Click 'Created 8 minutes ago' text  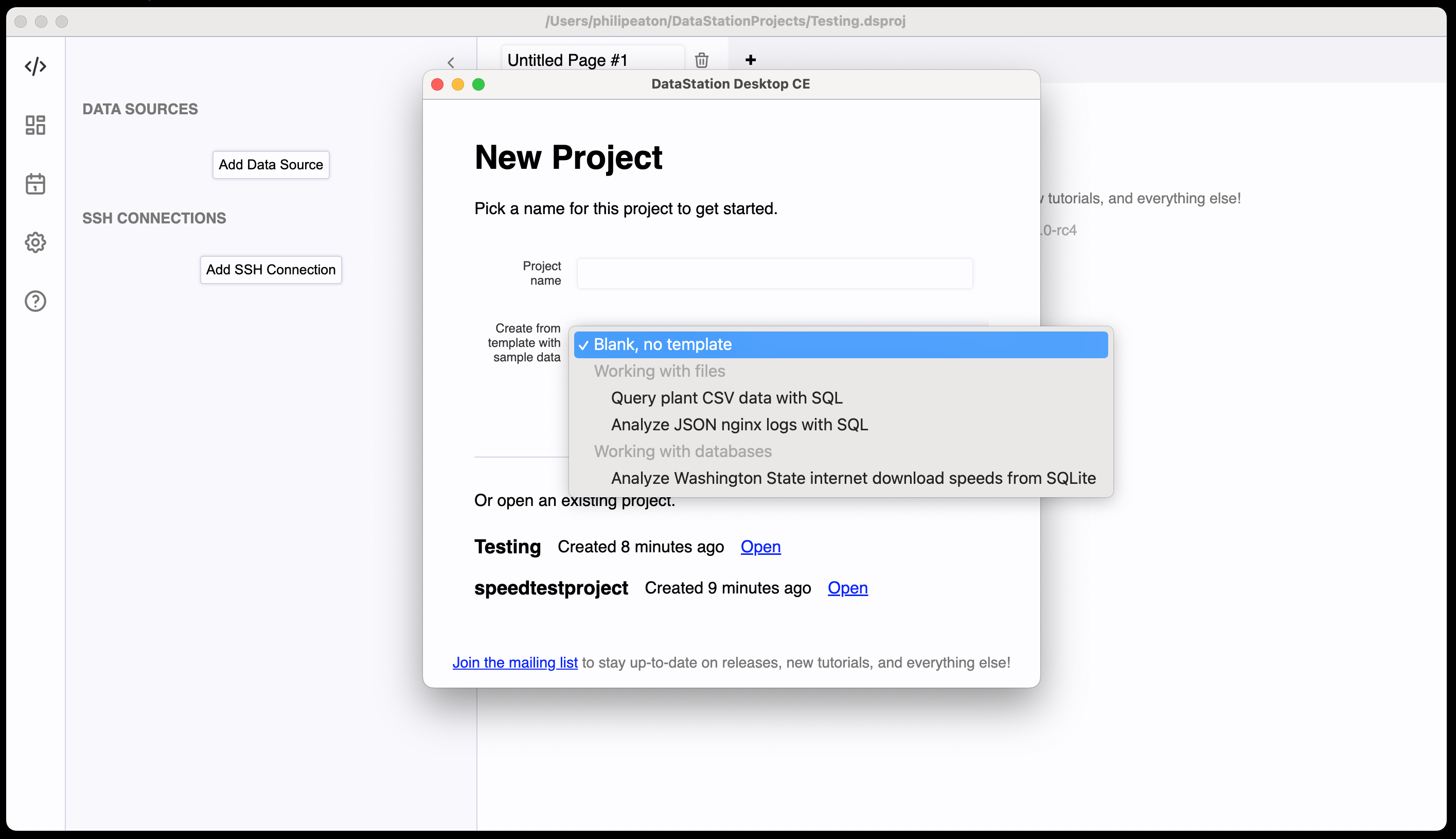(641, 547)
